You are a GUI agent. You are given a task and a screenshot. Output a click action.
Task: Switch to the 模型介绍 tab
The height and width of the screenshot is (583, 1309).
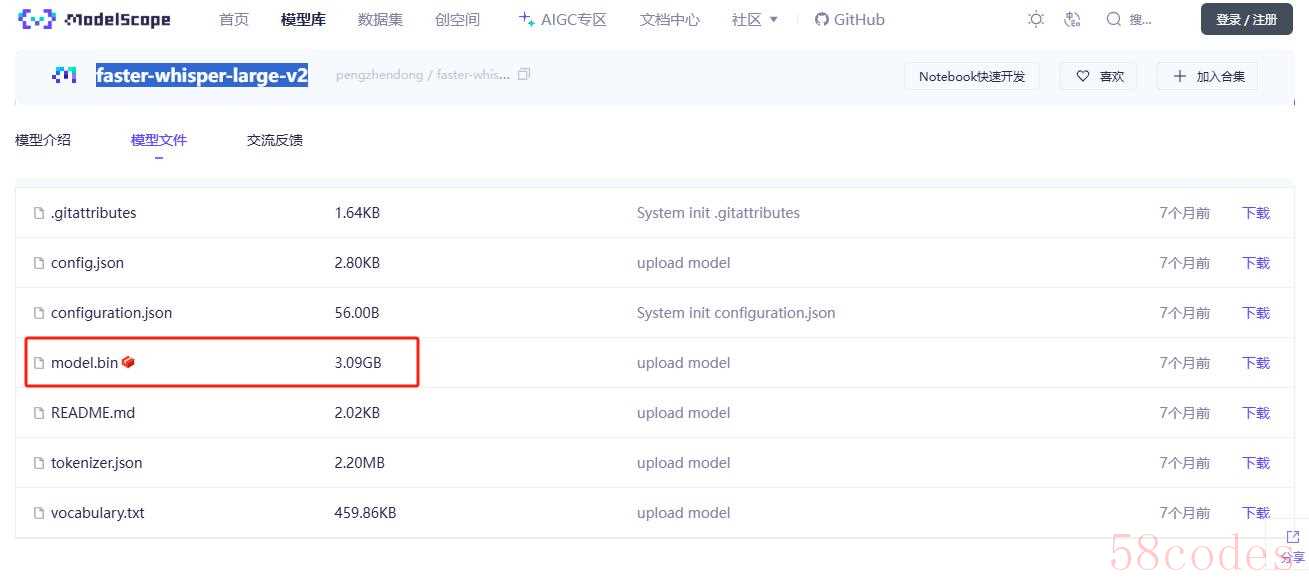coord(43,140)
